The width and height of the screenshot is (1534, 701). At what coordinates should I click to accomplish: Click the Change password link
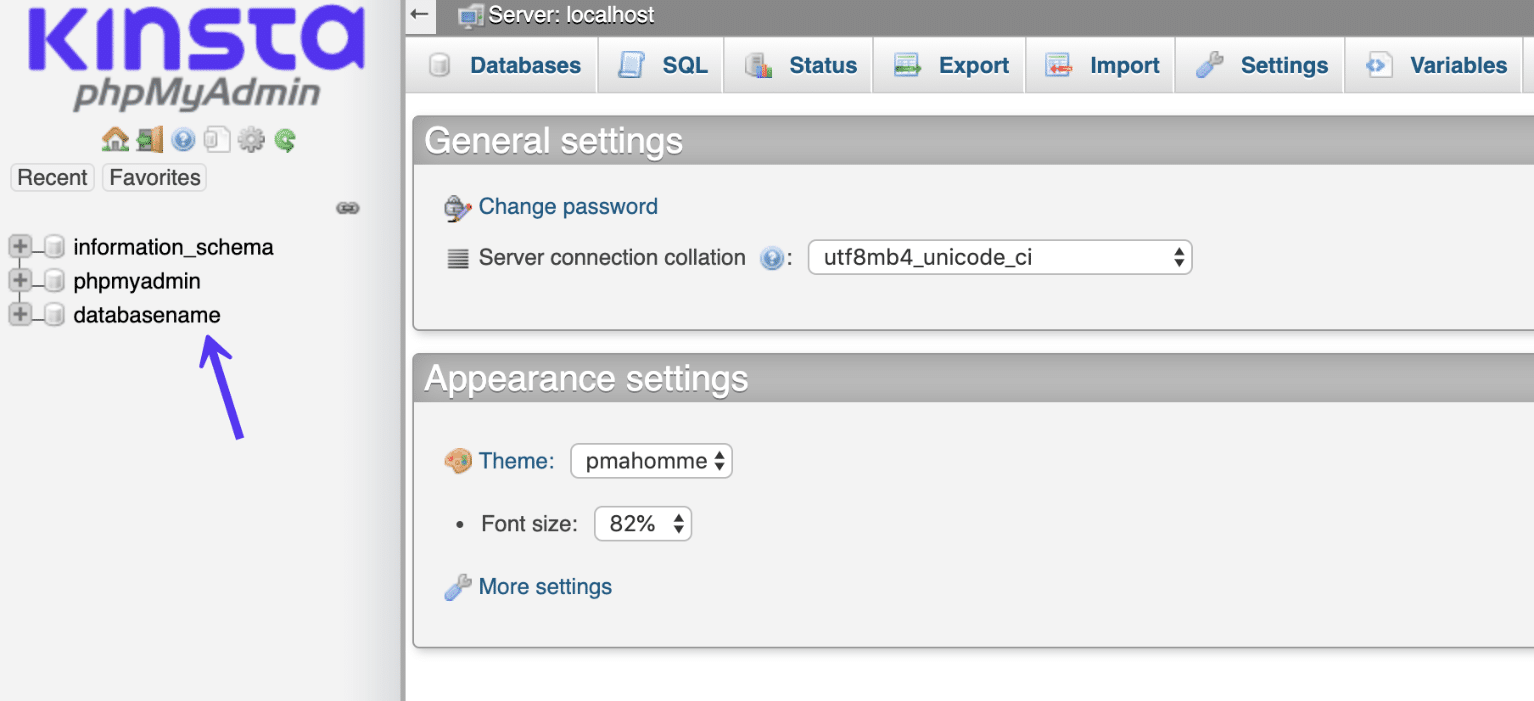[x=567, y=206]
